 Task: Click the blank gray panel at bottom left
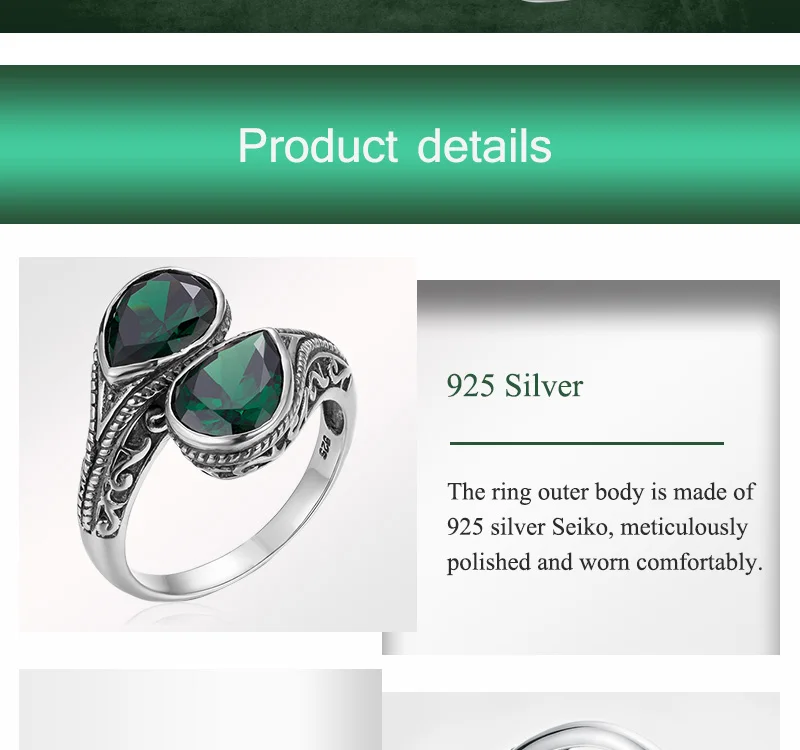(x=200, y=710)
